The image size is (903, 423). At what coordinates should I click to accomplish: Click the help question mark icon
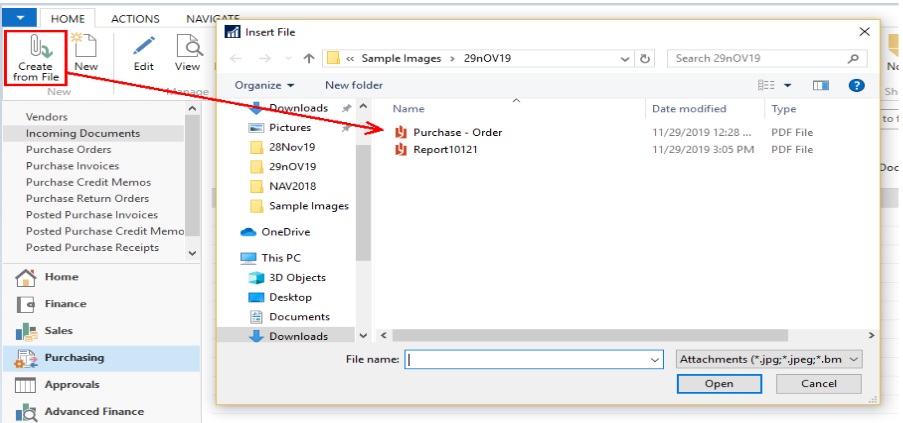[x=856, y=86]
